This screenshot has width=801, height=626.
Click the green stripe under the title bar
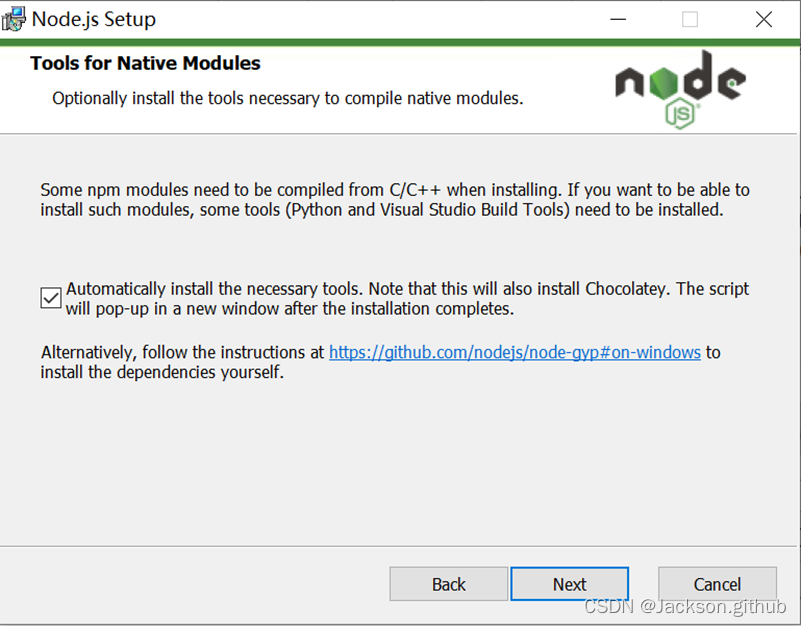pyautogui.click(x=400, y=42)
